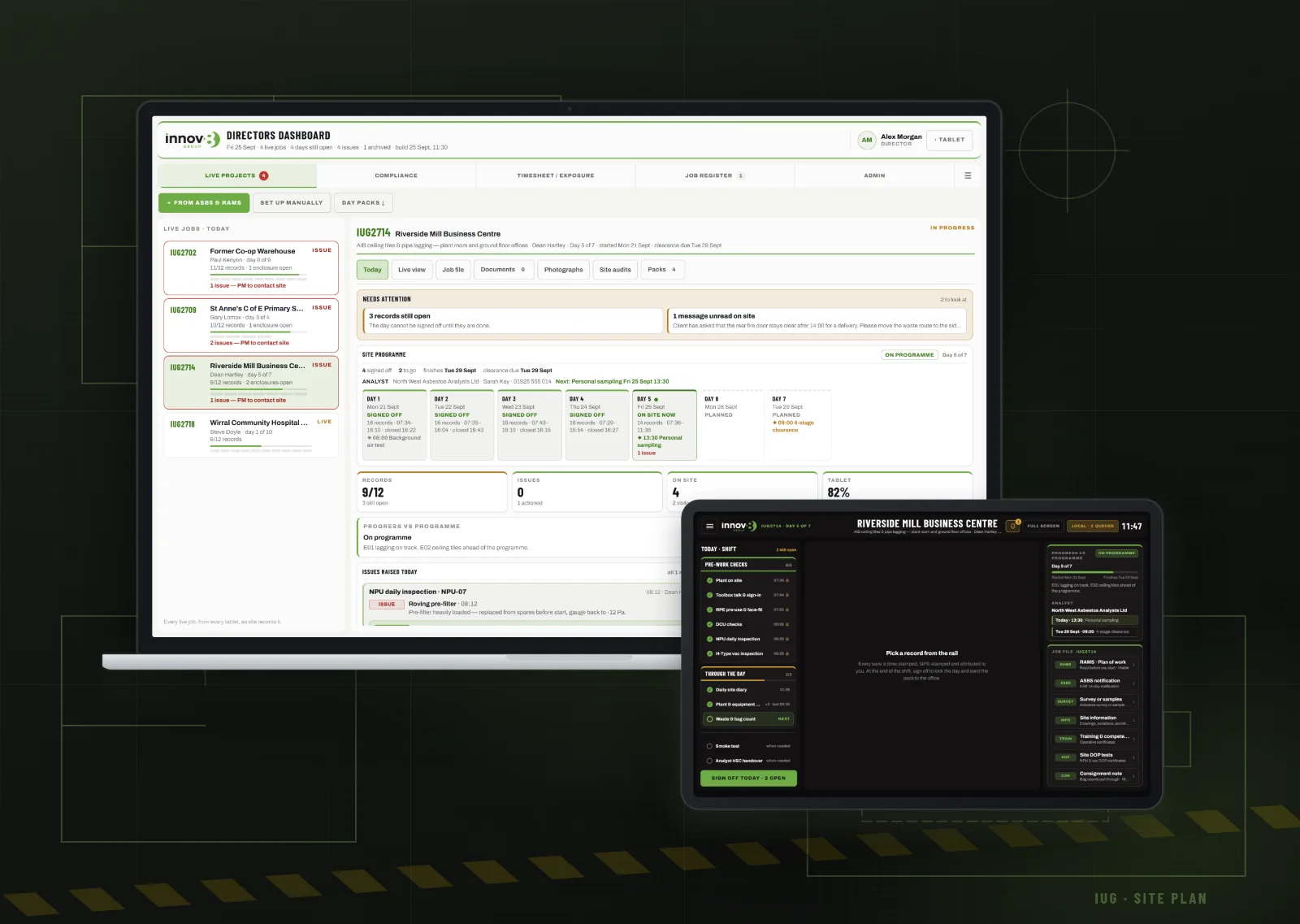
Task: Click the lock icon beside Toolbox talk
Action: tap(787, 595)
